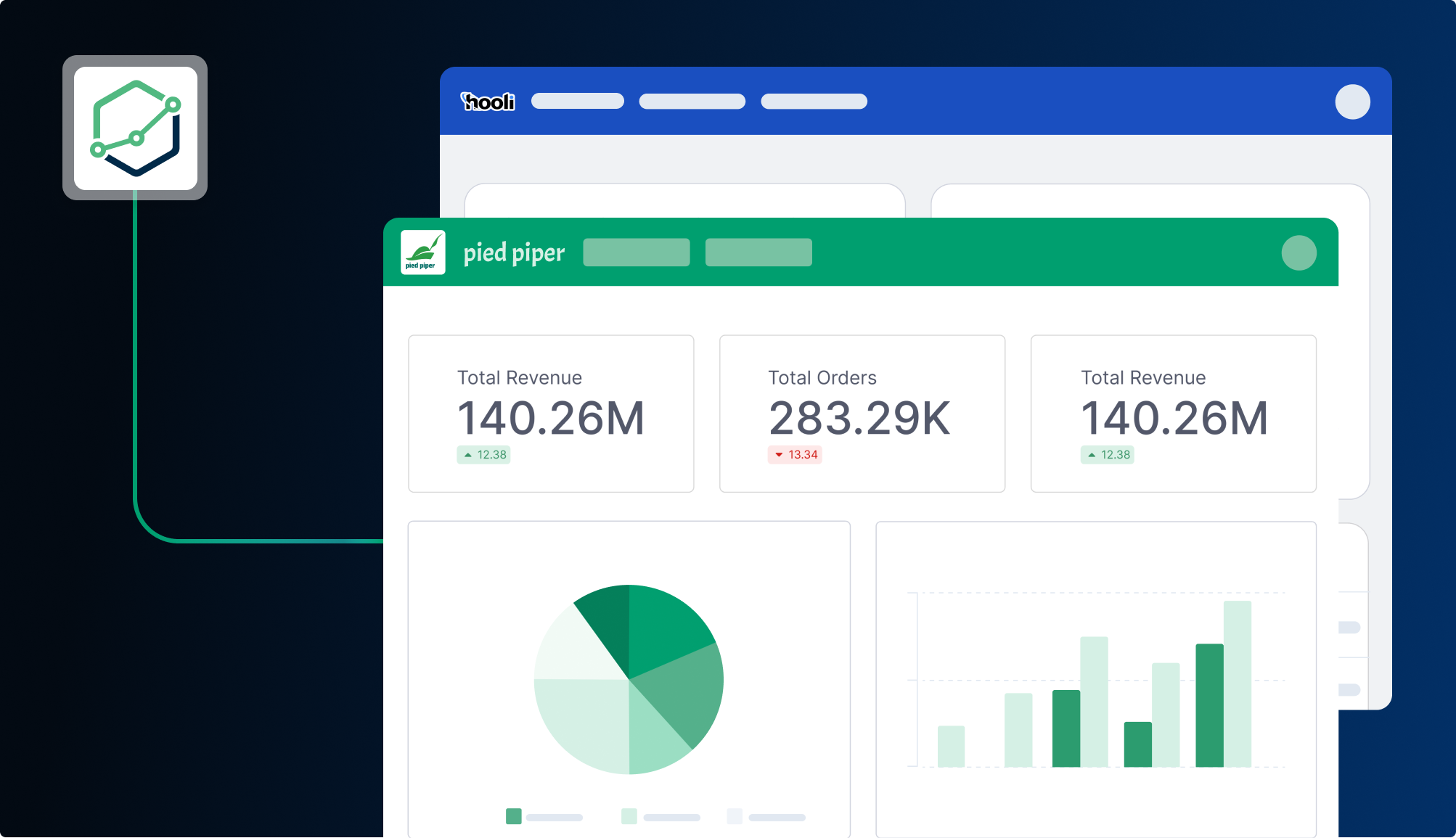Click the dark green pie legend swatch

point(513,816)
